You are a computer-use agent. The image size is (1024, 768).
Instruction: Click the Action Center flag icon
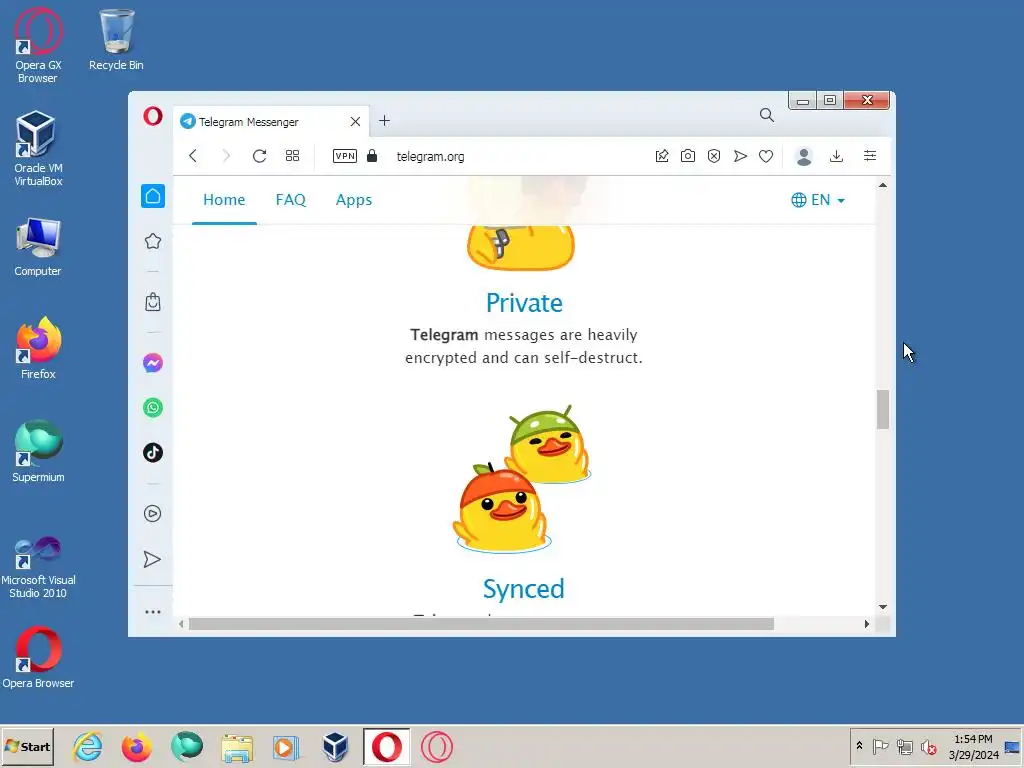(880, 746)
